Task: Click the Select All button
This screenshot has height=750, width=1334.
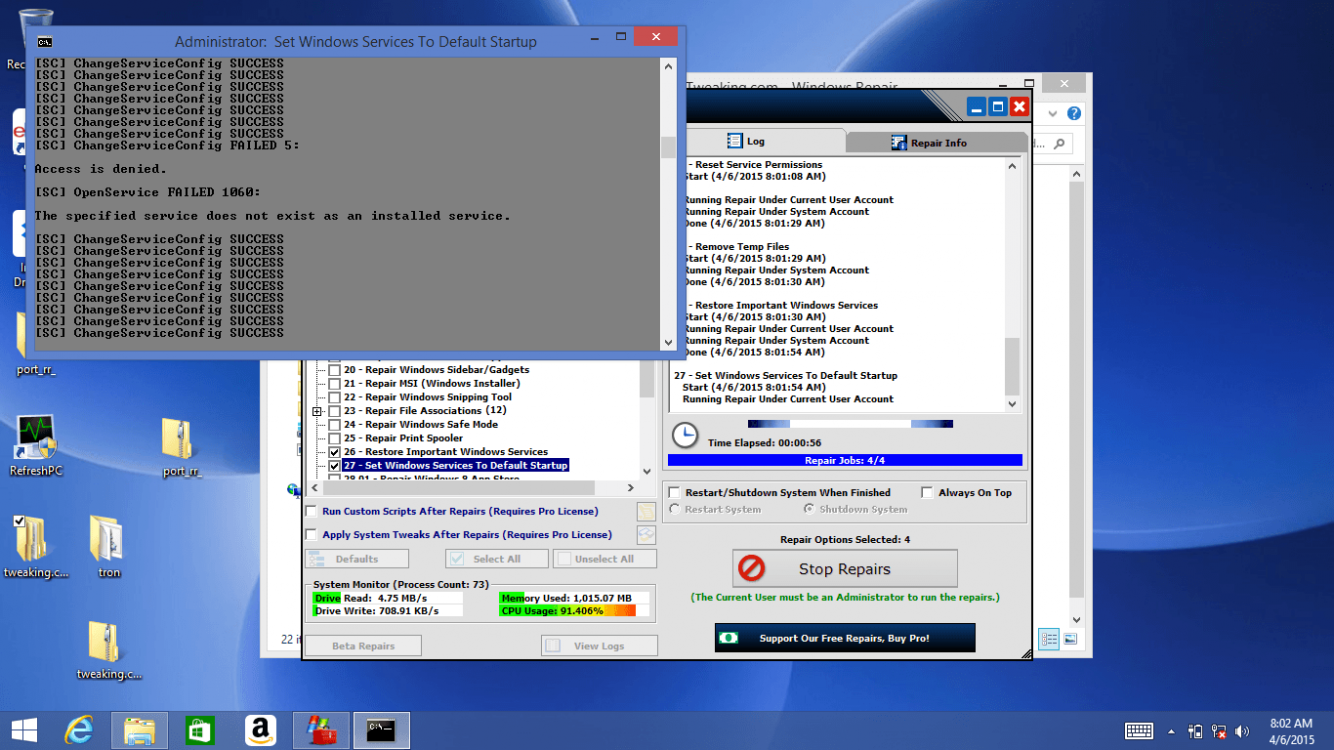Action: coord(497,559)
